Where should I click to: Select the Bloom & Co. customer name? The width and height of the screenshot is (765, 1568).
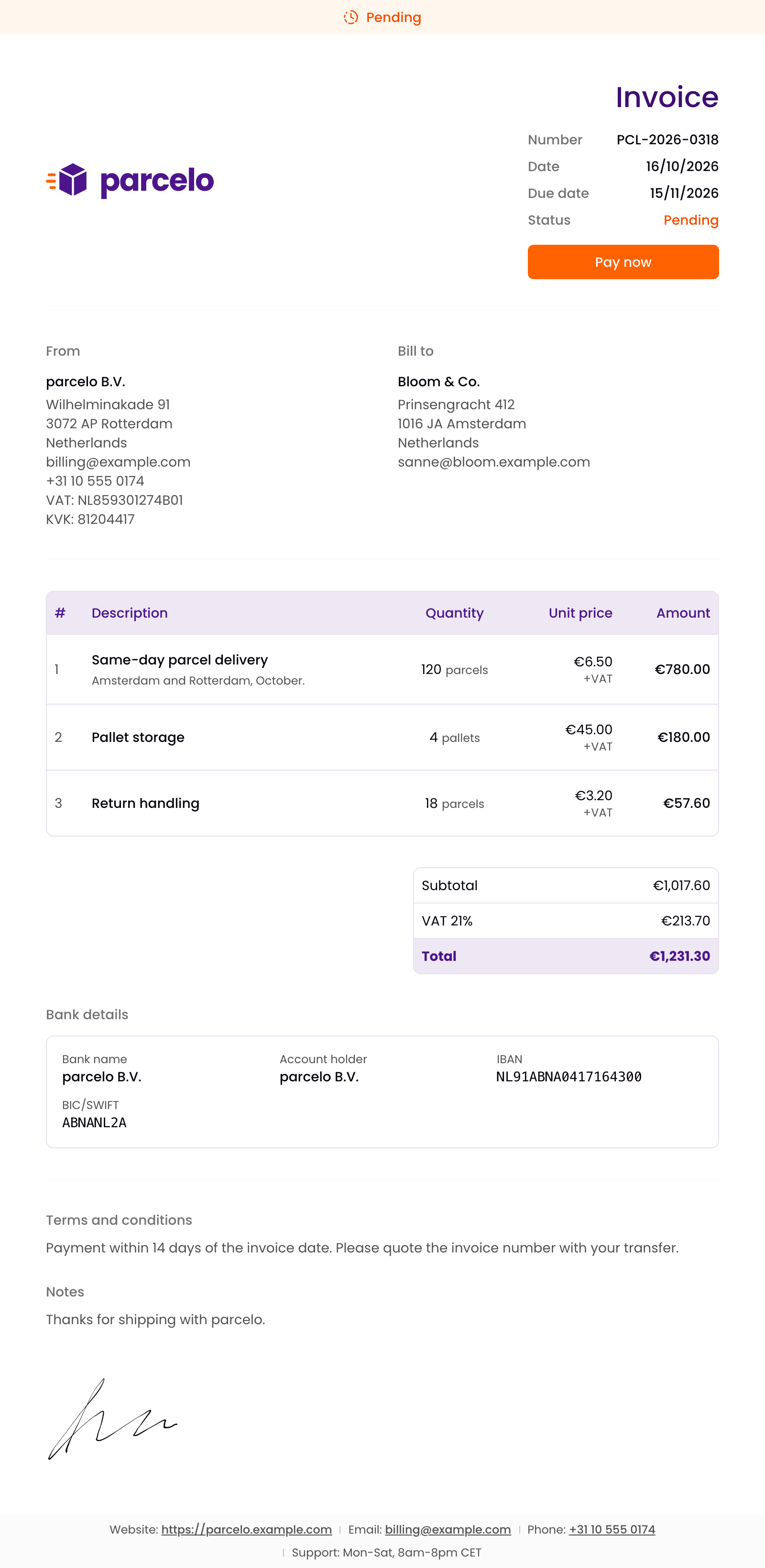click(439, 381)
